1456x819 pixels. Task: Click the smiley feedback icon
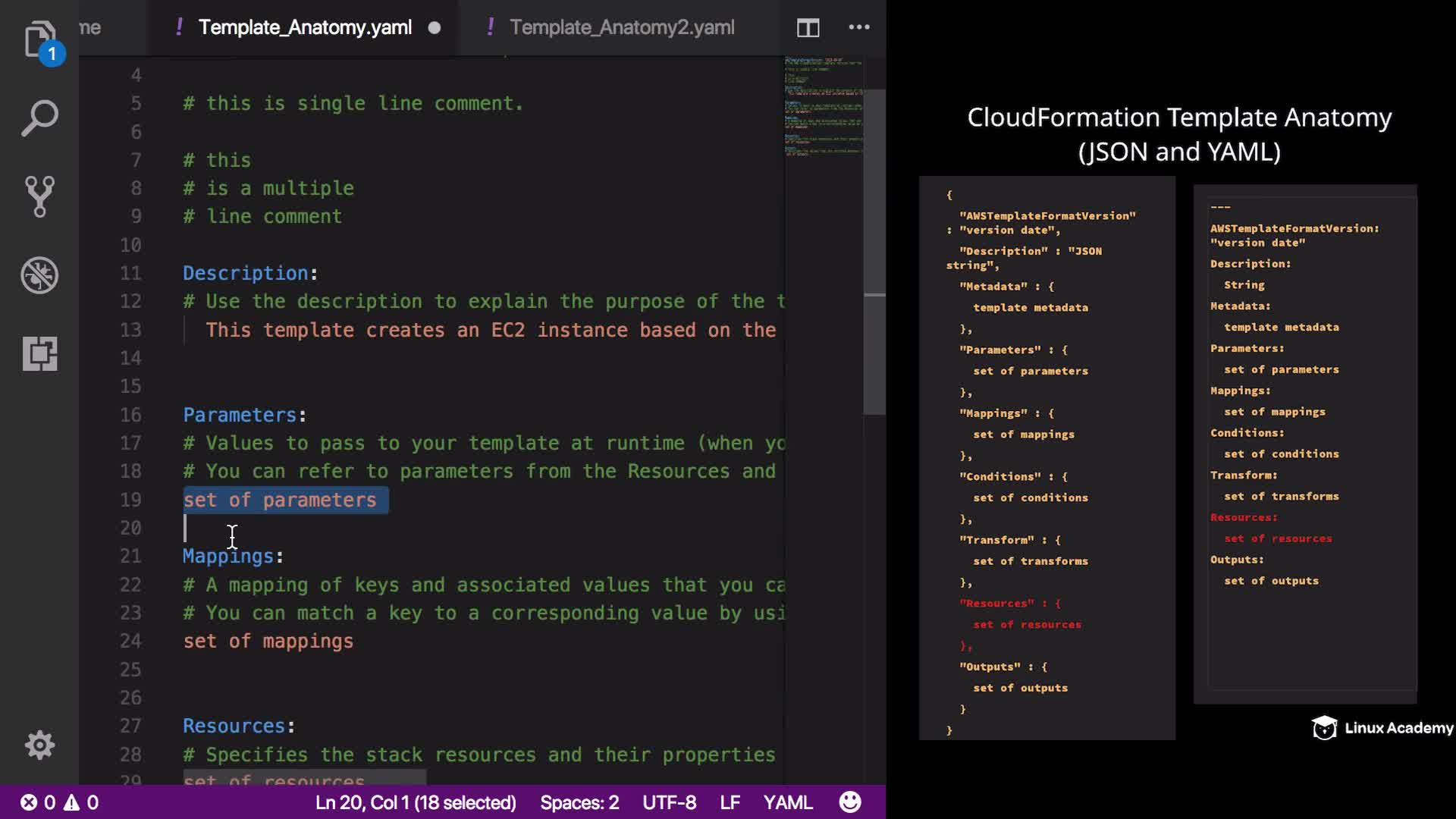tap(850, 802)
